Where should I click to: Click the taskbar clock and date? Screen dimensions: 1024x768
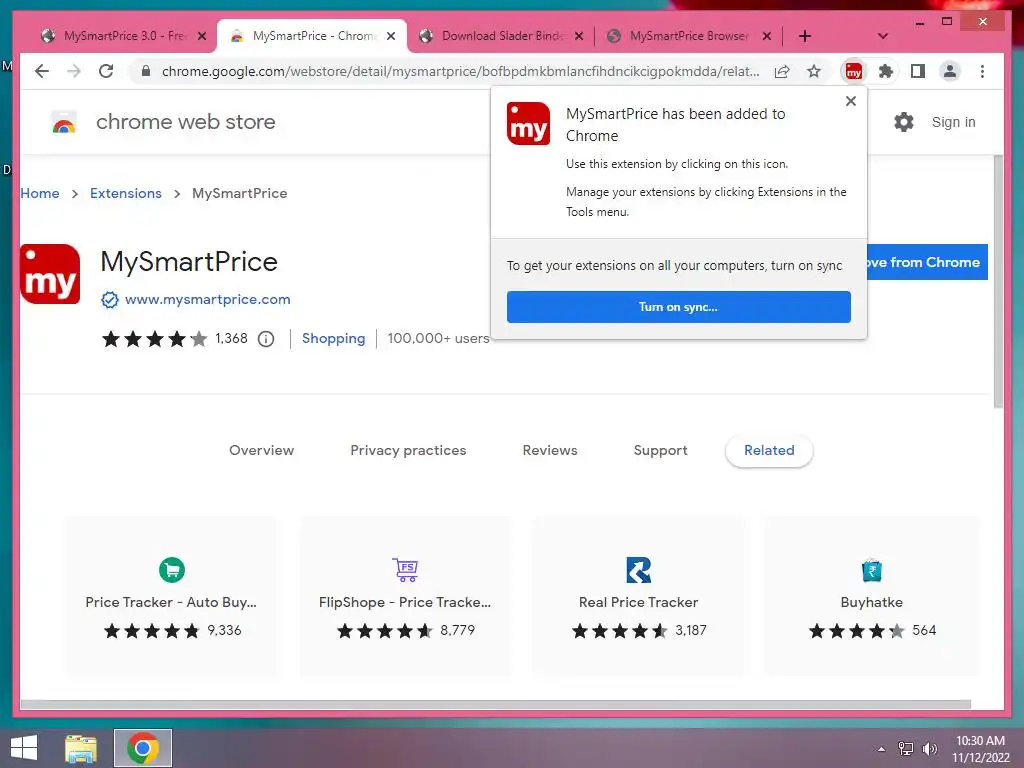(980, 749)
